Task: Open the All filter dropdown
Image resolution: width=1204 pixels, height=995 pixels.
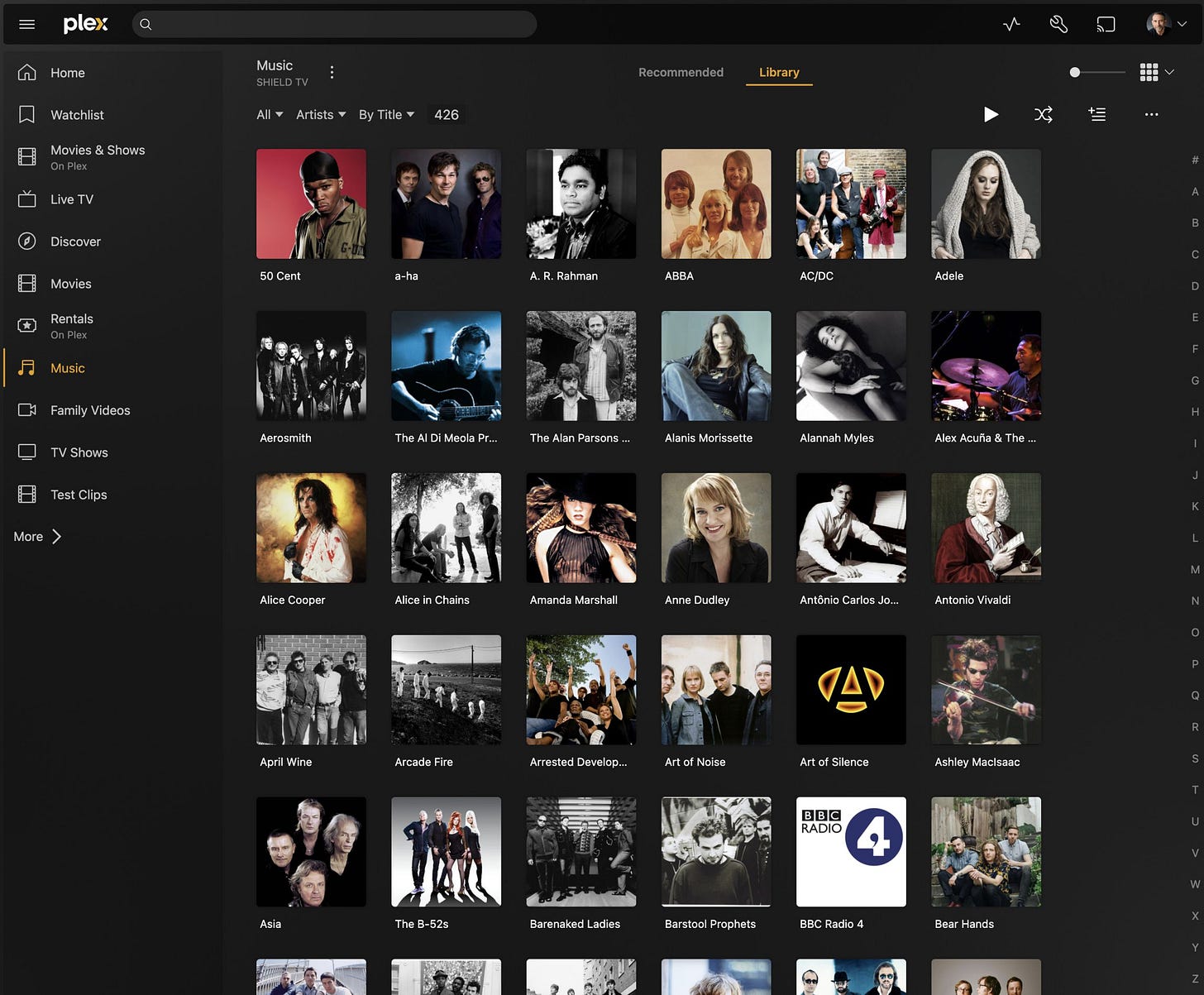Action: pyautogui.click(x=270, y=115)
